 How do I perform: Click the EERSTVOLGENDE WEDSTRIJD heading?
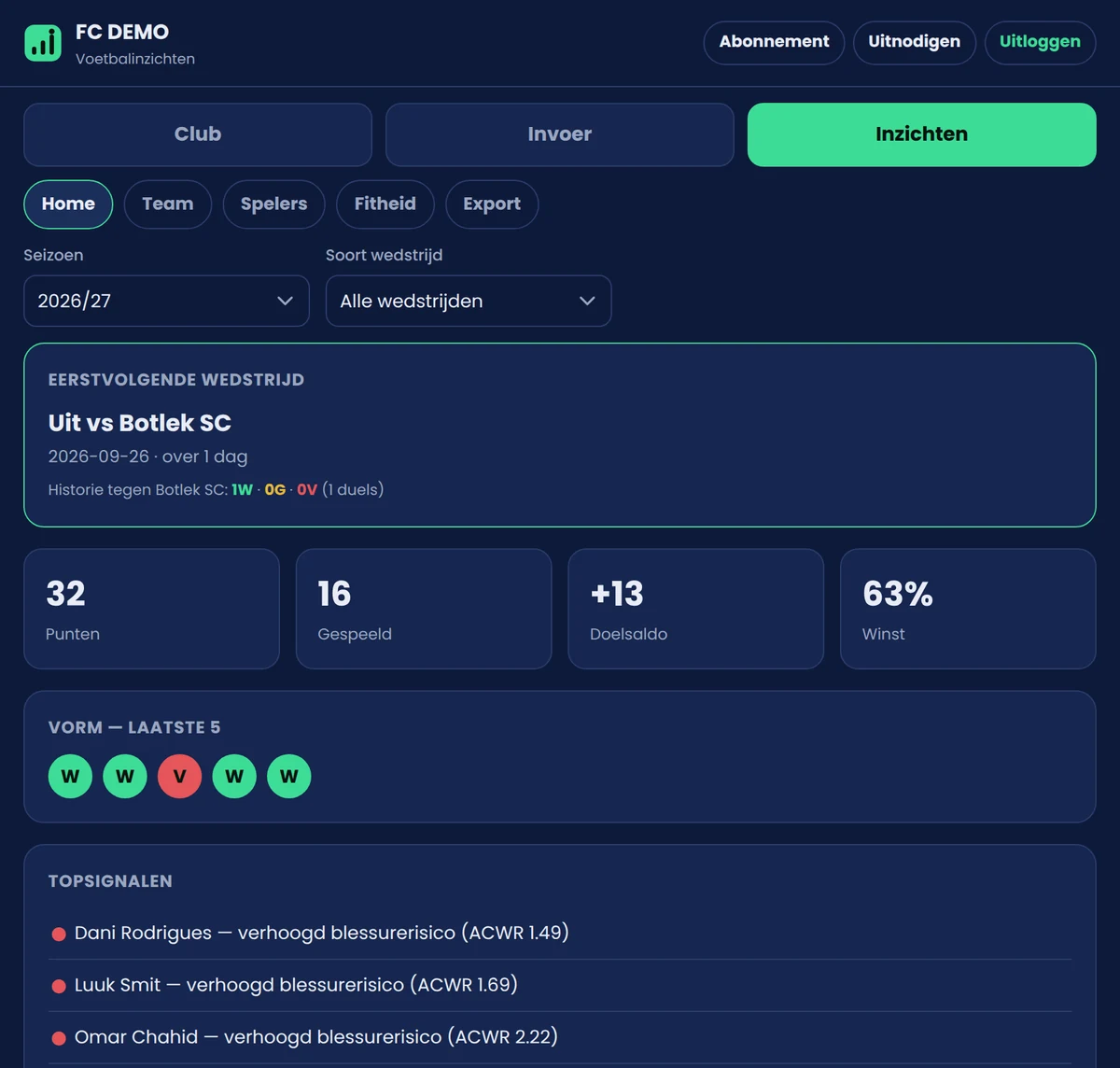click(x=176, y=380)
